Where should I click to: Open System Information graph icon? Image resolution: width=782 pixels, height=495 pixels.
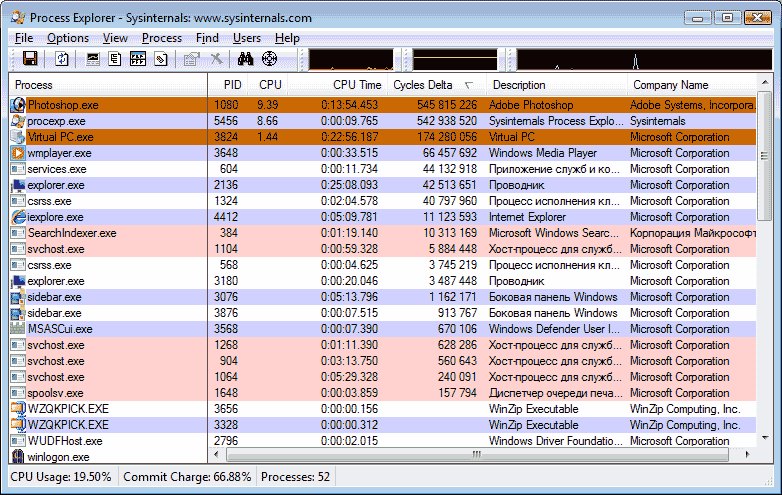pos(93,59)
